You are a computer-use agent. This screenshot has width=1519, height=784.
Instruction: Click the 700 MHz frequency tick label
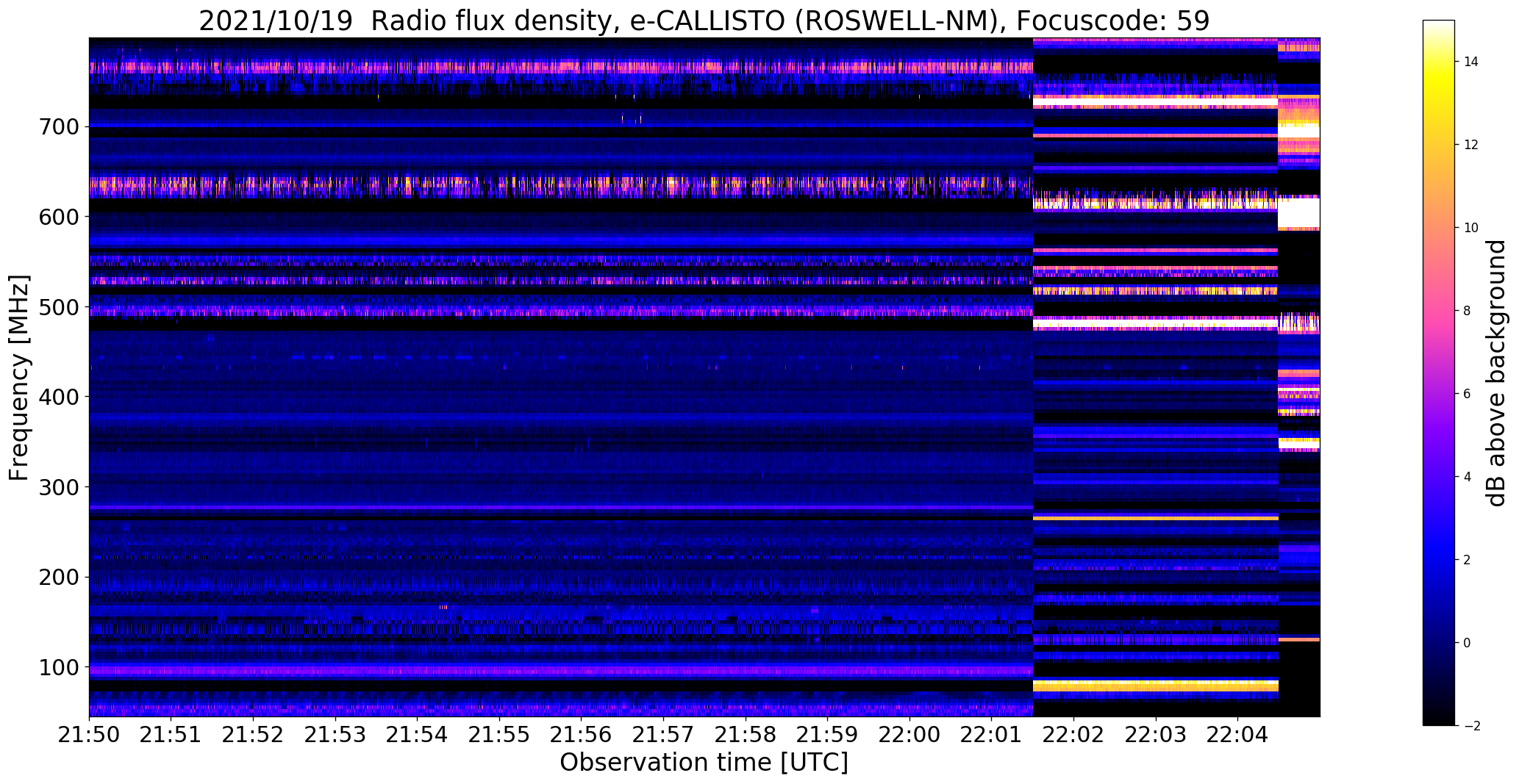point(57,127)
